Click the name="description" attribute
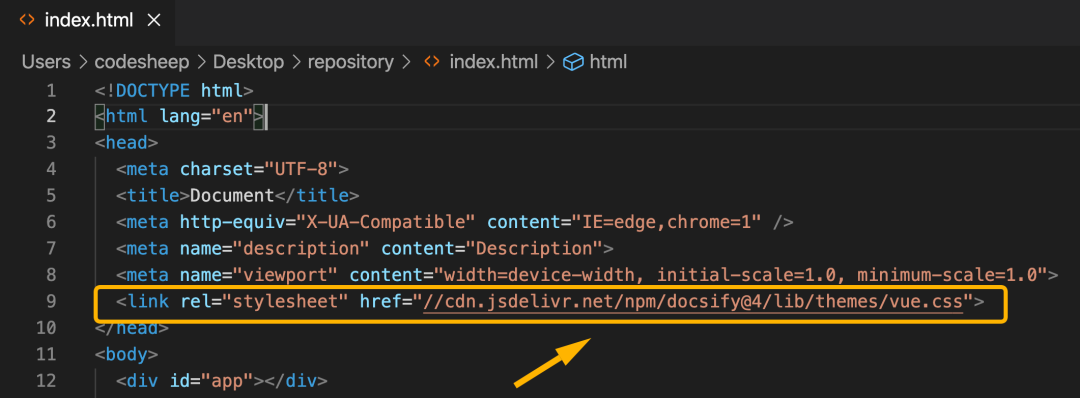 click(275, 249)
